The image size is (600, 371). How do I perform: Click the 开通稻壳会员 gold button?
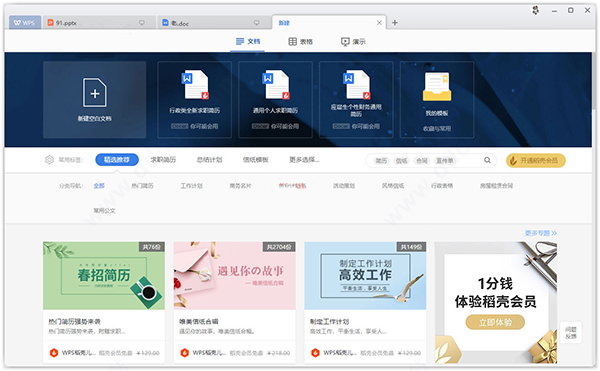(x=535, y=160)
